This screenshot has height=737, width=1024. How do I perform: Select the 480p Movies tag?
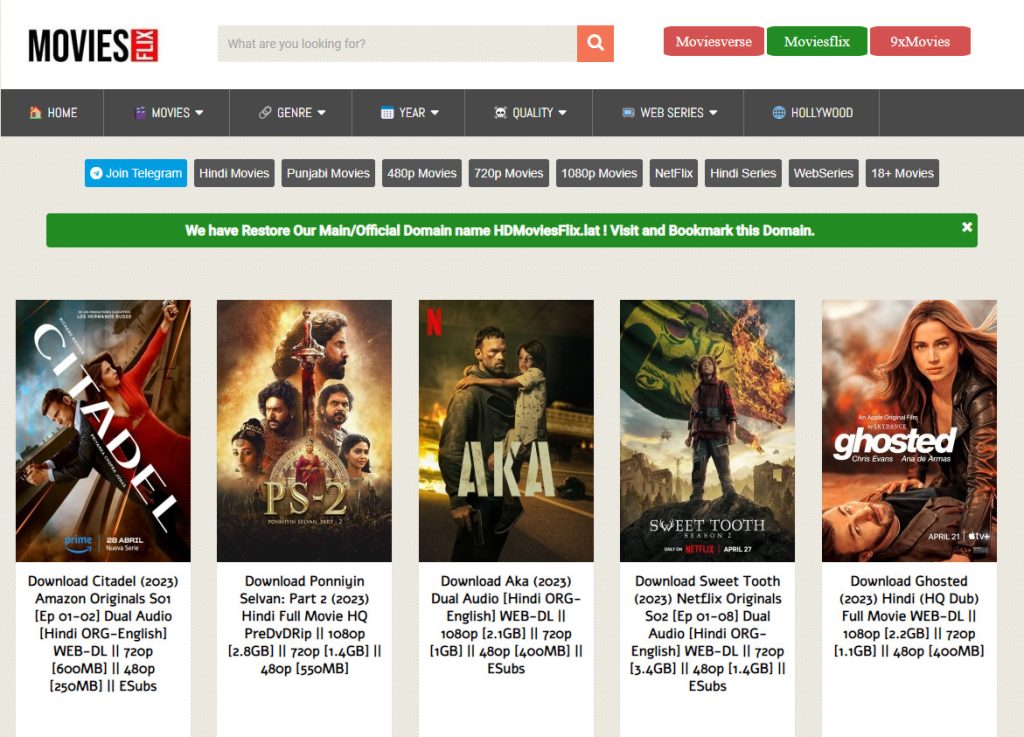coord(421,173)
